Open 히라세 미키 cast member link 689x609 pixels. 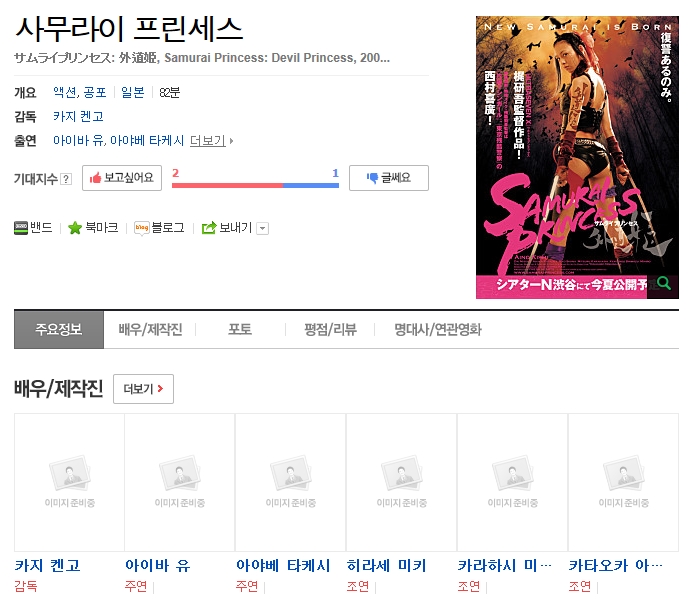386,566
